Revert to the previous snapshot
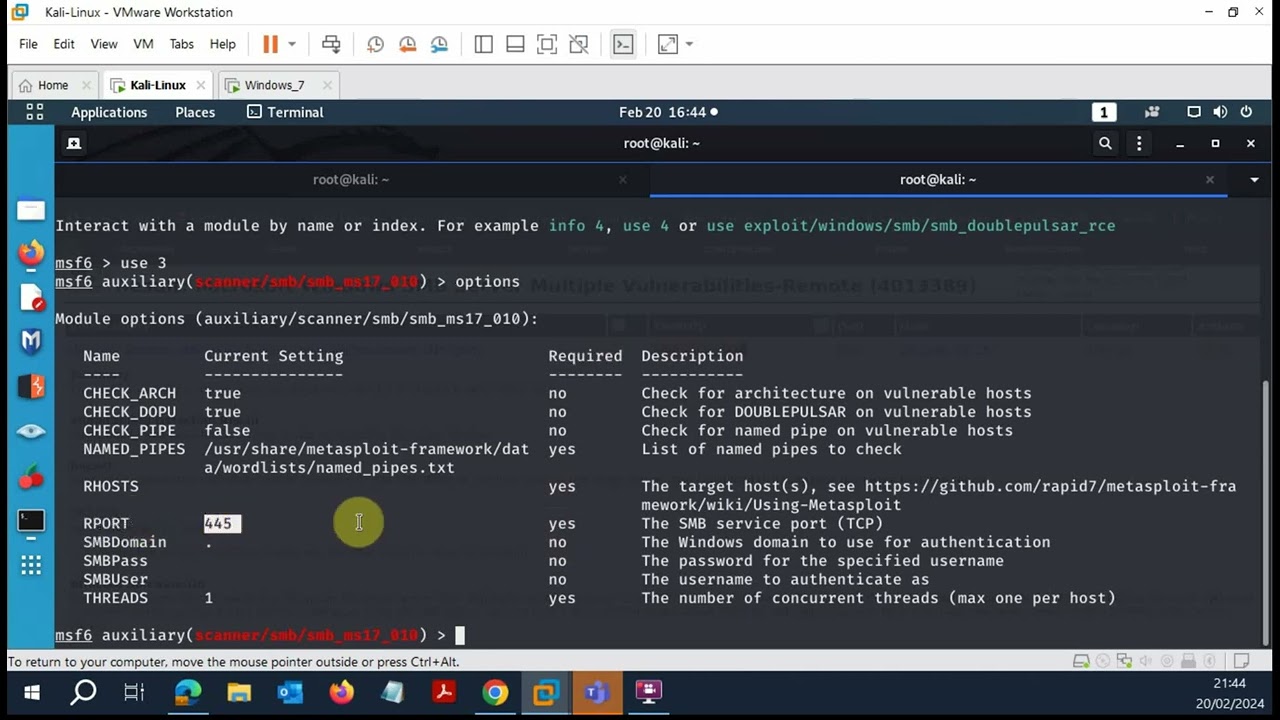The image size is (1280, 720). (407, 44)
